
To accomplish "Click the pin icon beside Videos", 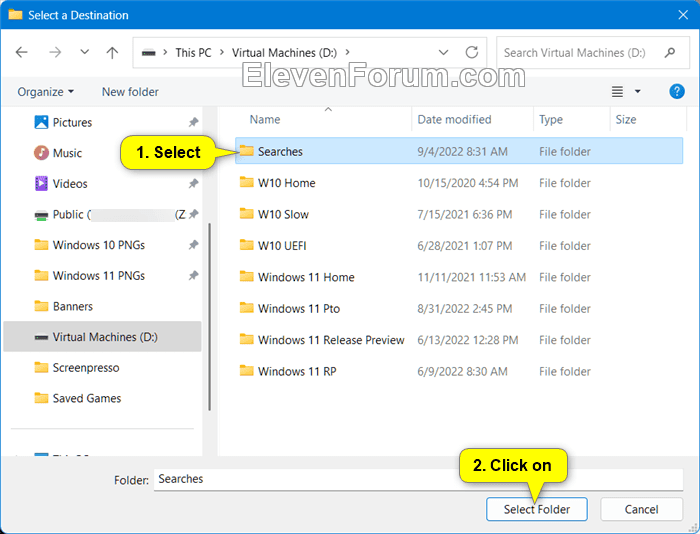I will [193, 183].
